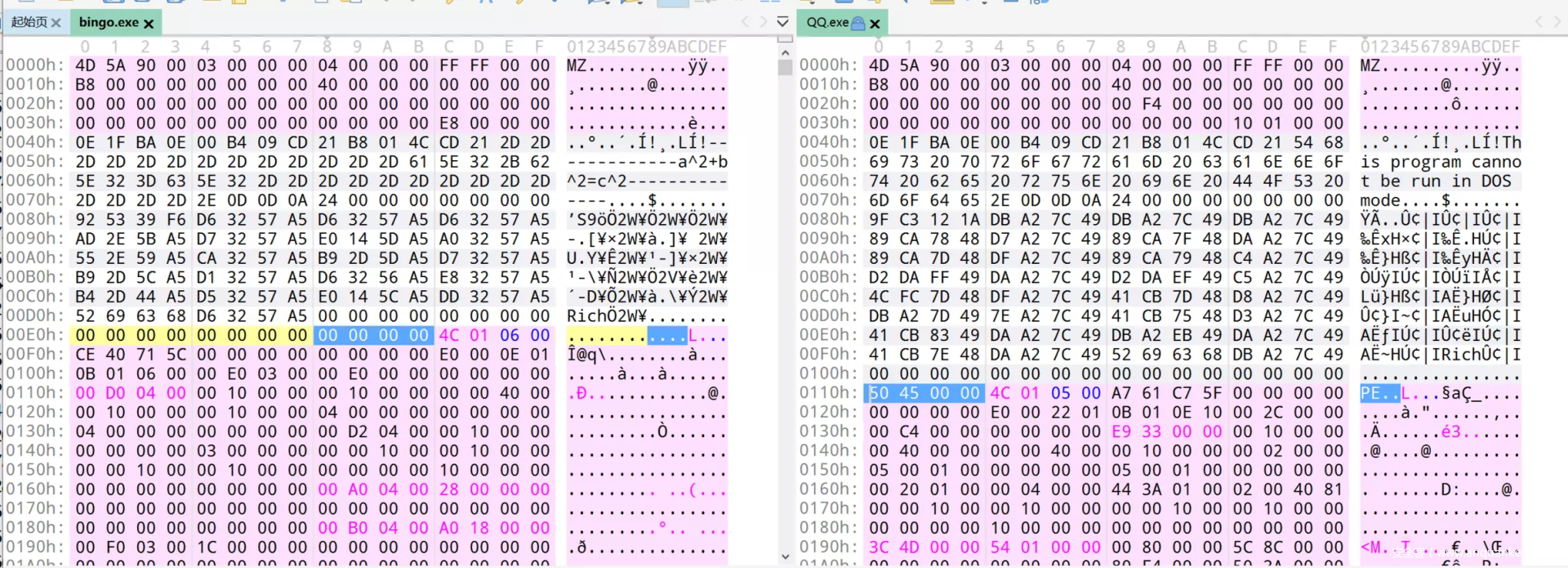Click the lock icon on QQ.exe tab

857,23
